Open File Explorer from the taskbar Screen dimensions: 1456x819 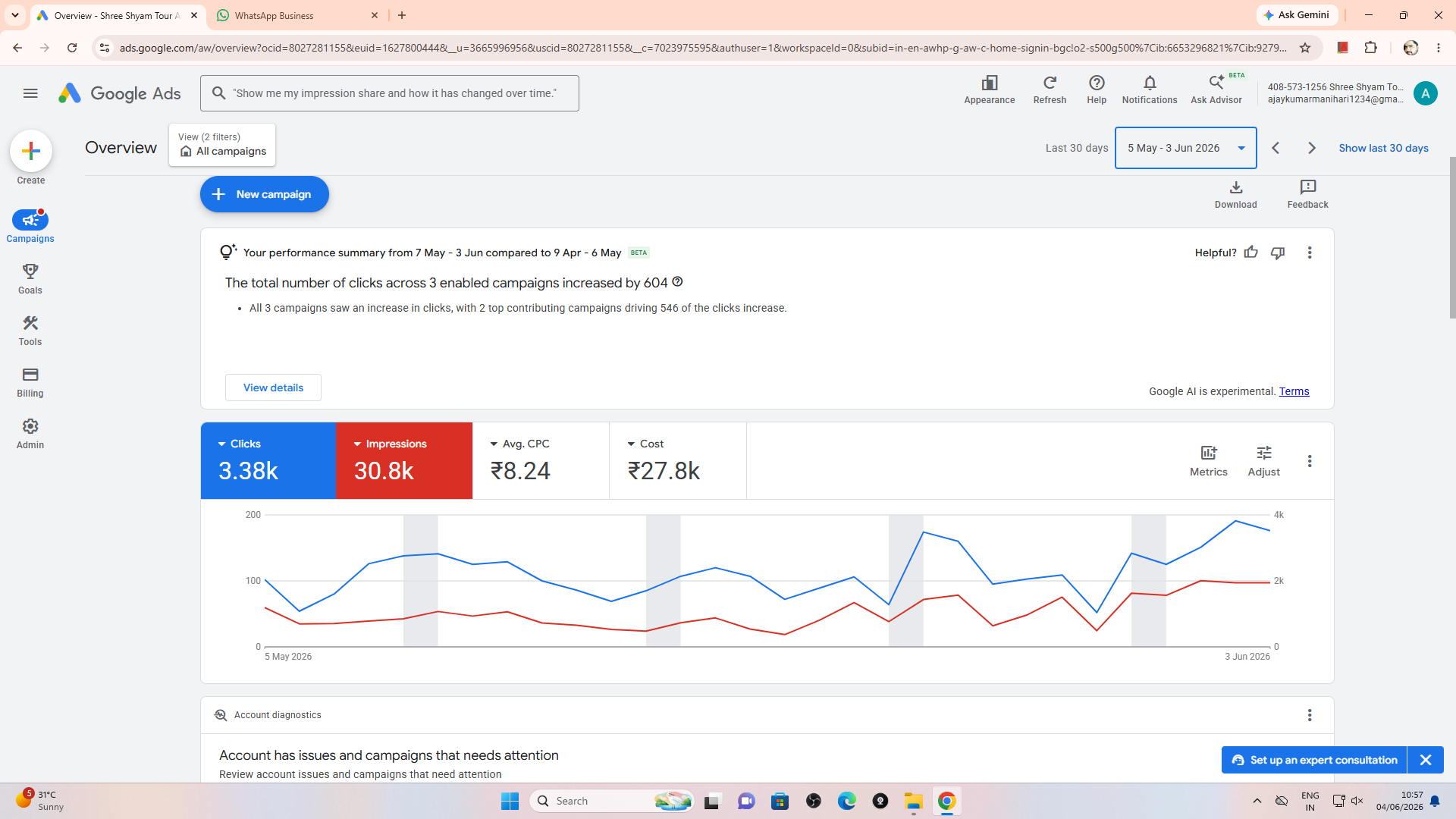[913, 801]
